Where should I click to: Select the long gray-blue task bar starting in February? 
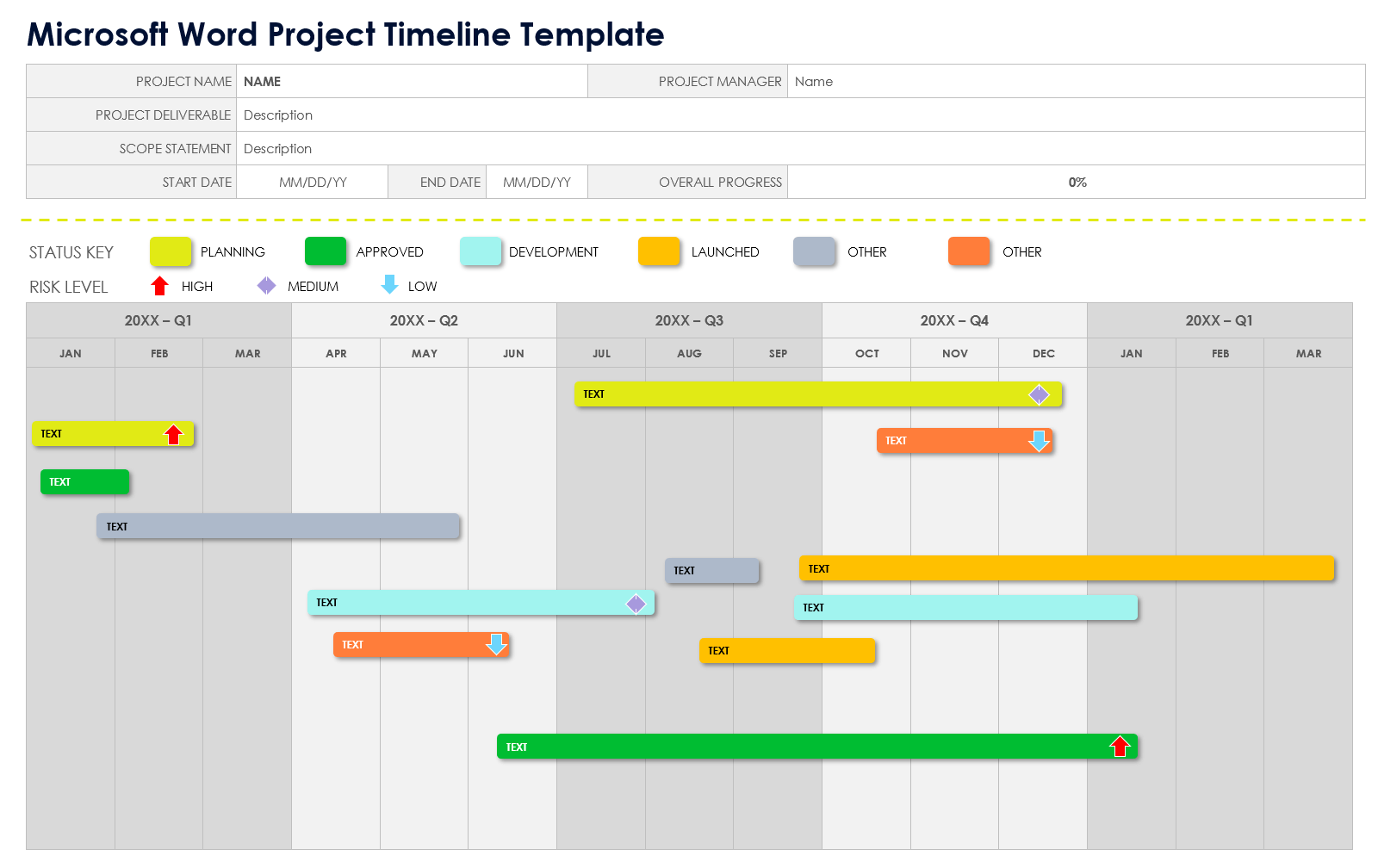(278, 526)
